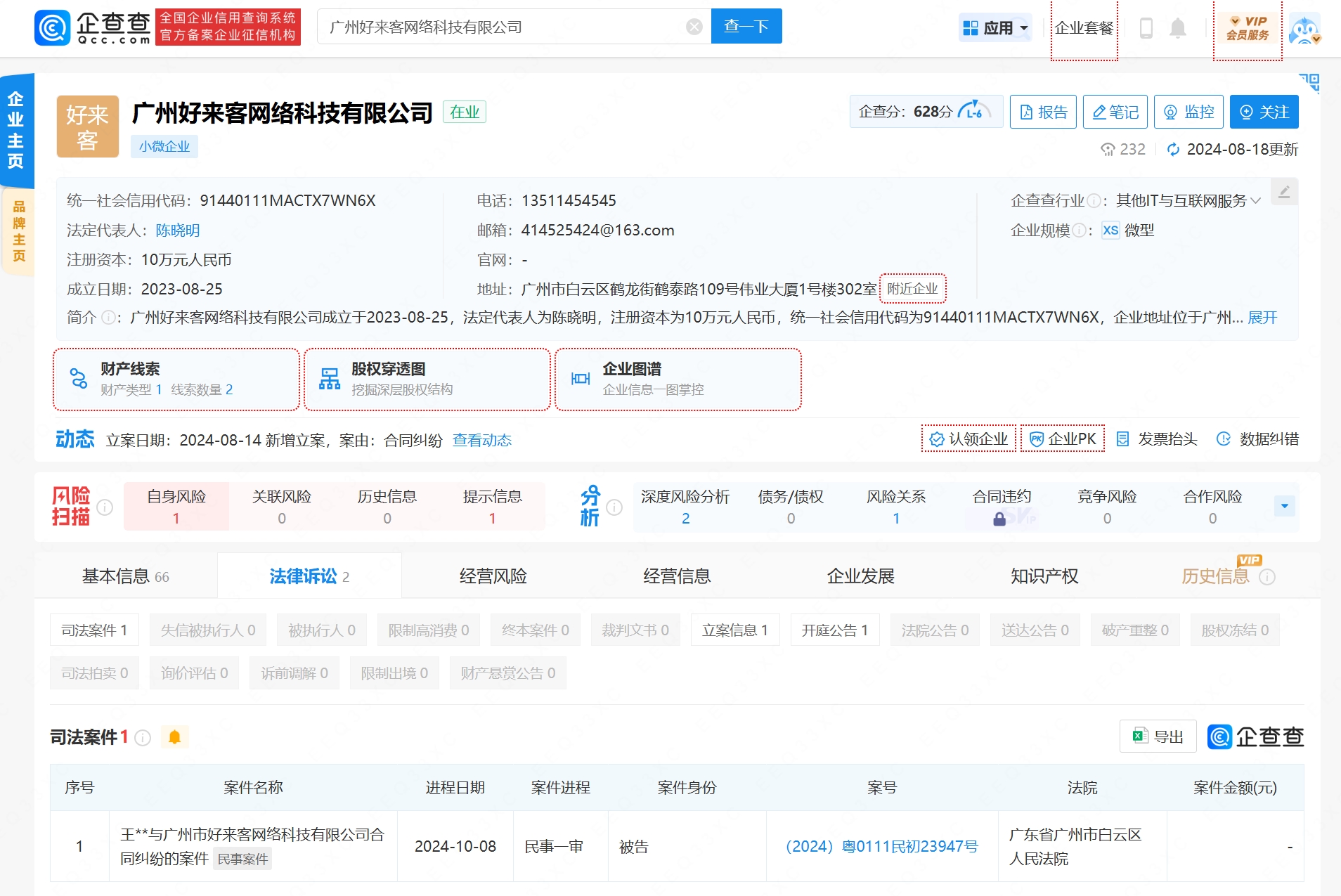1341x896 pixels.
Task: Click 数据纠错 link
Action: point(1258,439)
